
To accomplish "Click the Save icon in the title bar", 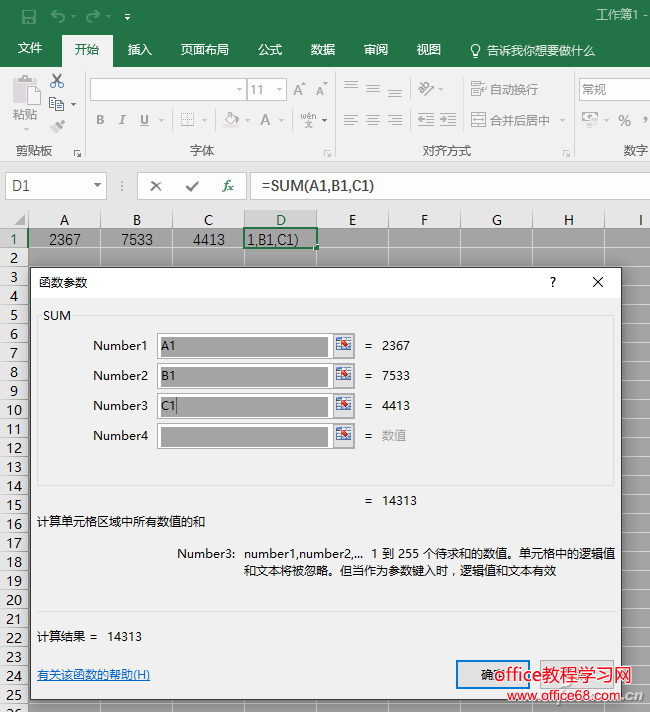I will point(28,16).
